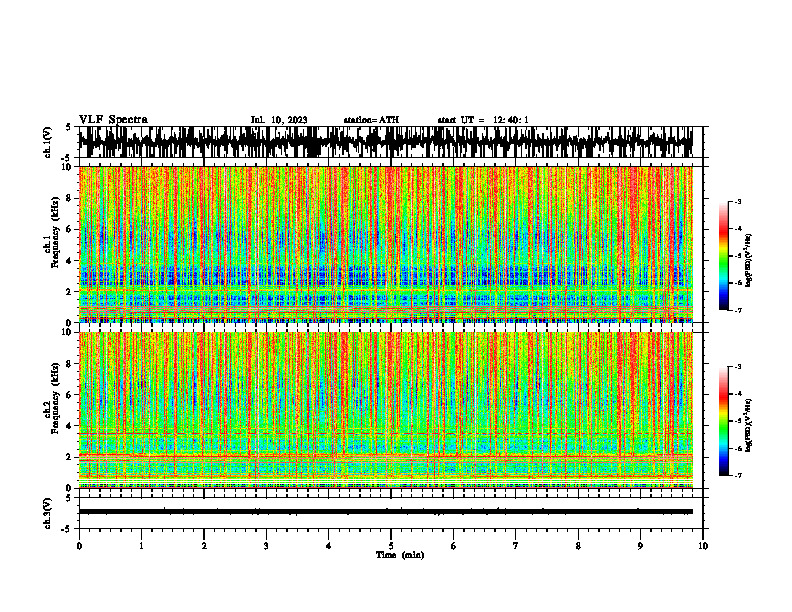Click the ch.1 frequency axis "4" tick label

70,261
